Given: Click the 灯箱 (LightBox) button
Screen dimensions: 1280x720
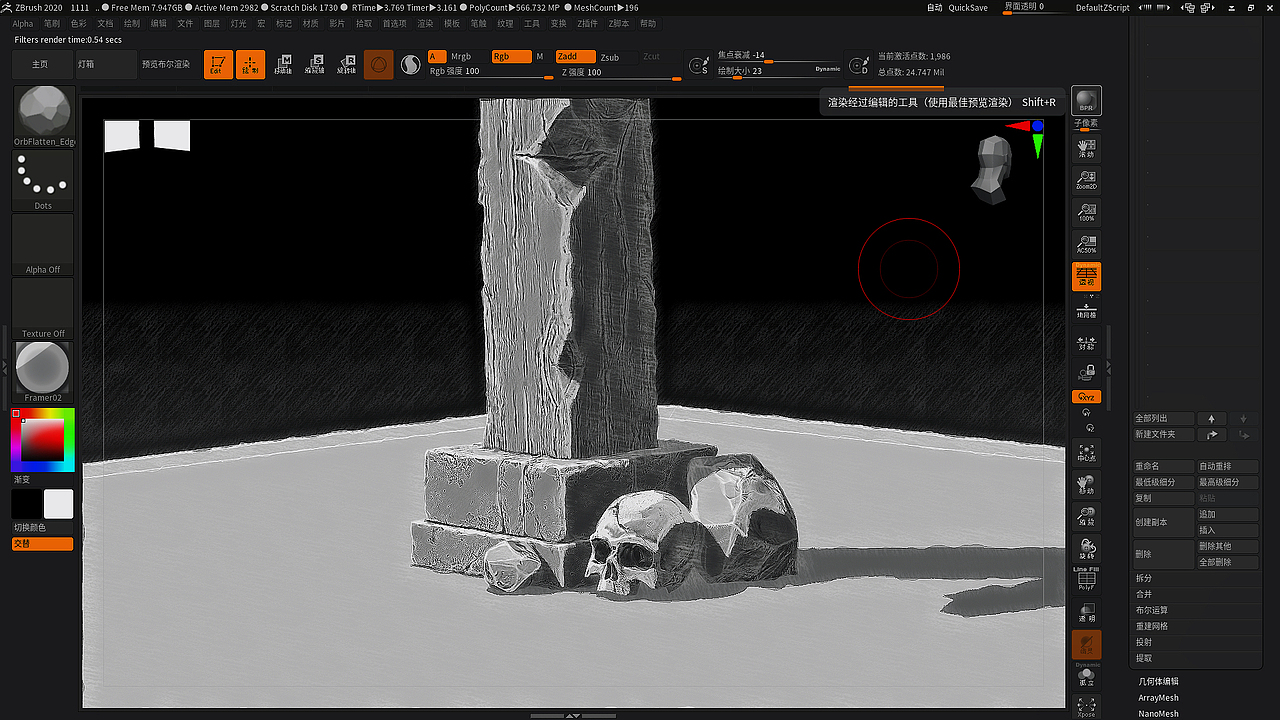Looking at the screenshot, I should click(x=105, y=64).
